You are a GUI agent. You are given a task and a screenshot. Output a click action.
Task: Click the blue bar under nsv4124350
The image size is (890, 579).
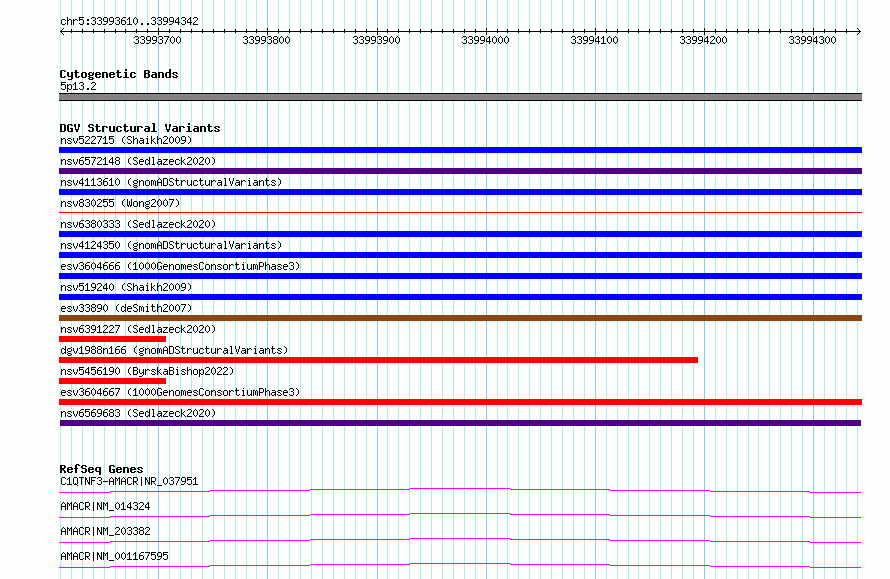coord(460,255)
